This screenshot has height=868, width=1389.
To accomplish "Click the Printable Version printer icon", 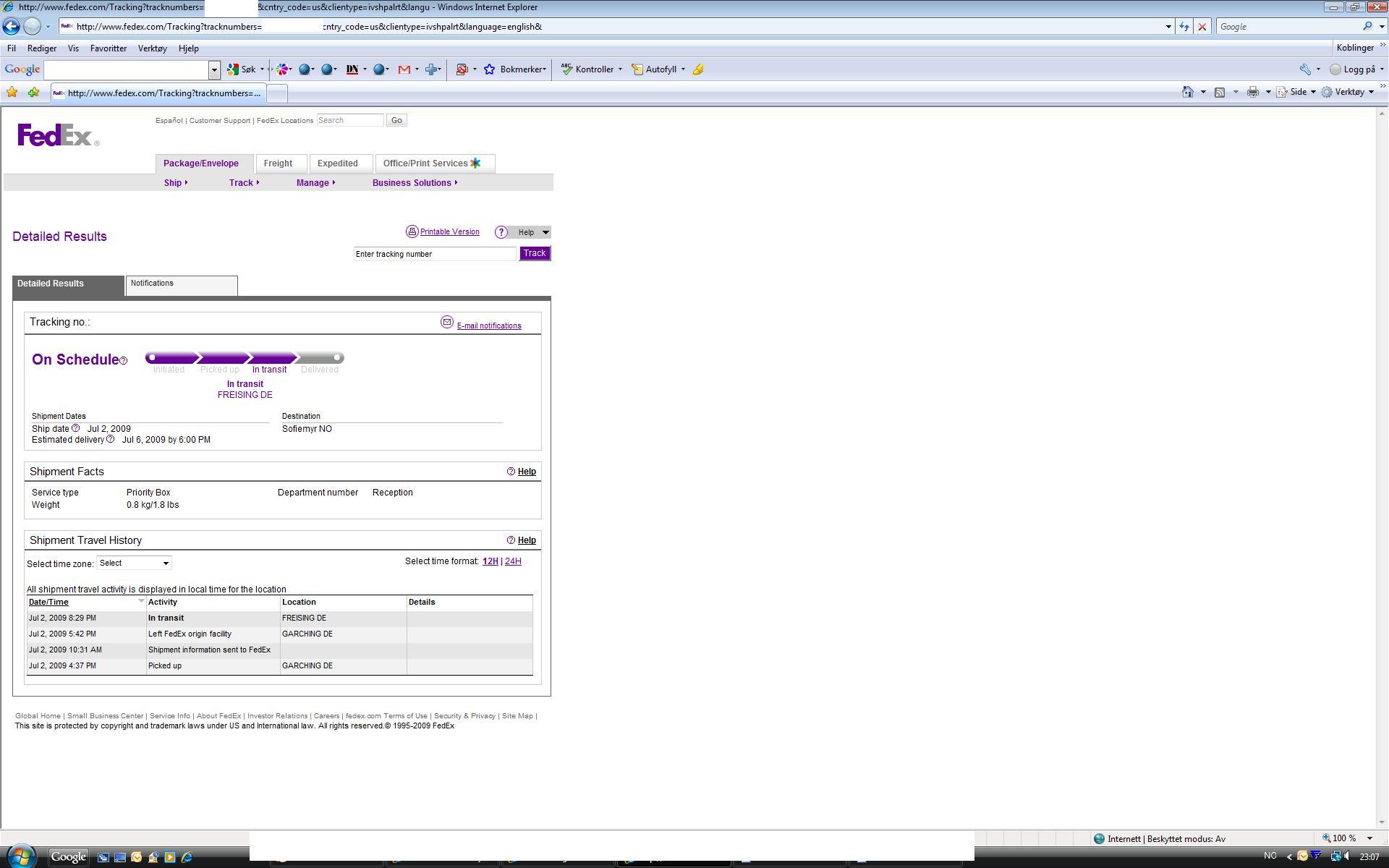I will pos(412,231).
